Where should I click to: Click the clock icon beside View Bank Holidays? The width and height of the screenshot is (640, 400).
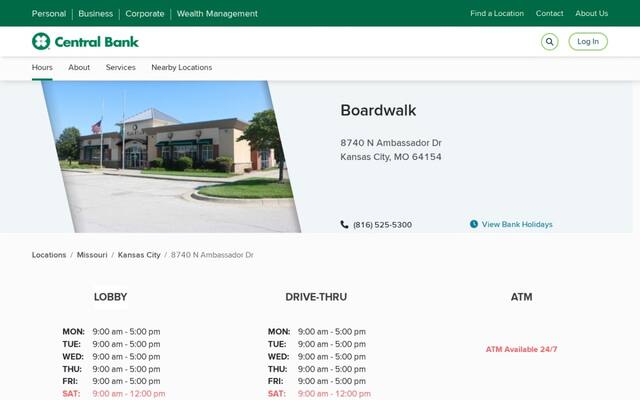tap(473, 224)
